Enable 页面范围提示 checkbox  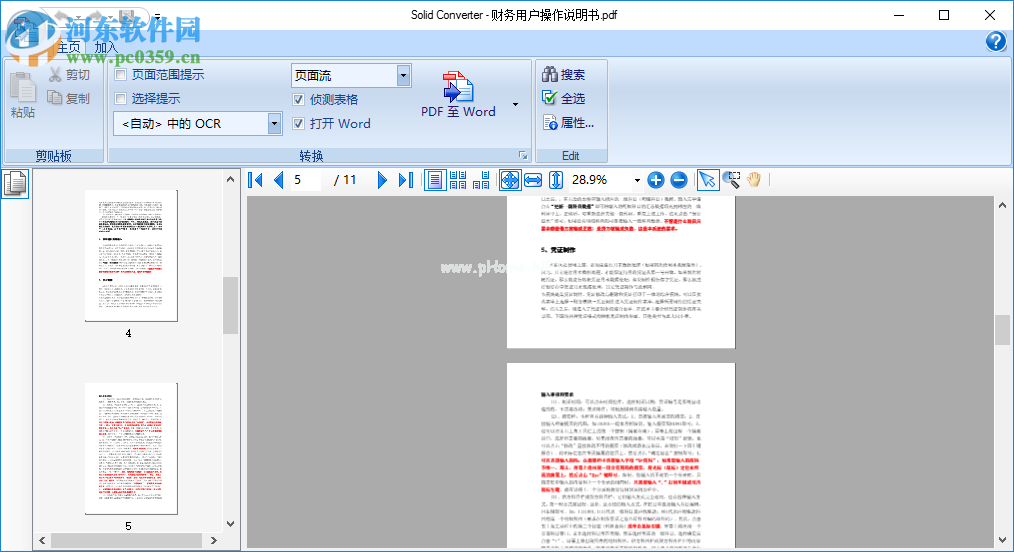coord(120,75)
